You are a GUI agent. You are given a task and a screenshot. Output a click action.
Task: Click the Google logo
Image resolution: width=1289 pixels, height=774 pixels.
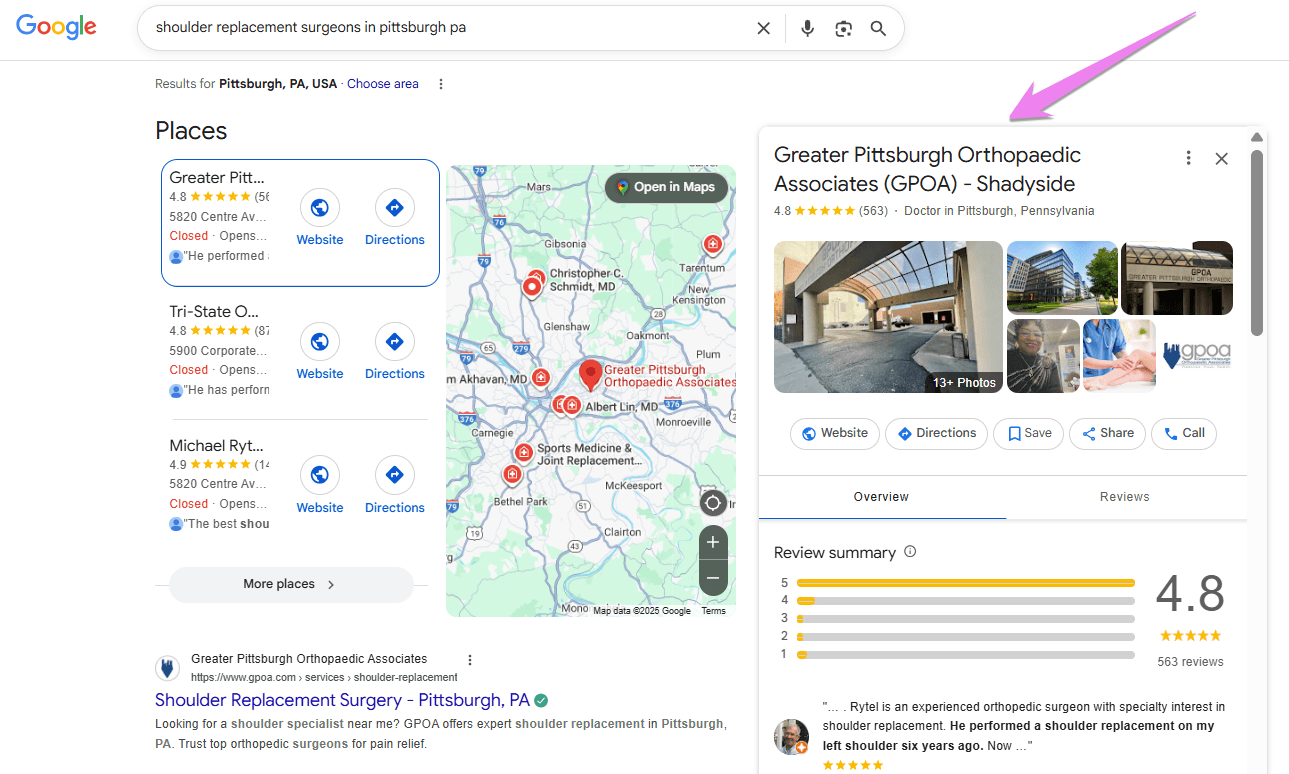point(56,27)
